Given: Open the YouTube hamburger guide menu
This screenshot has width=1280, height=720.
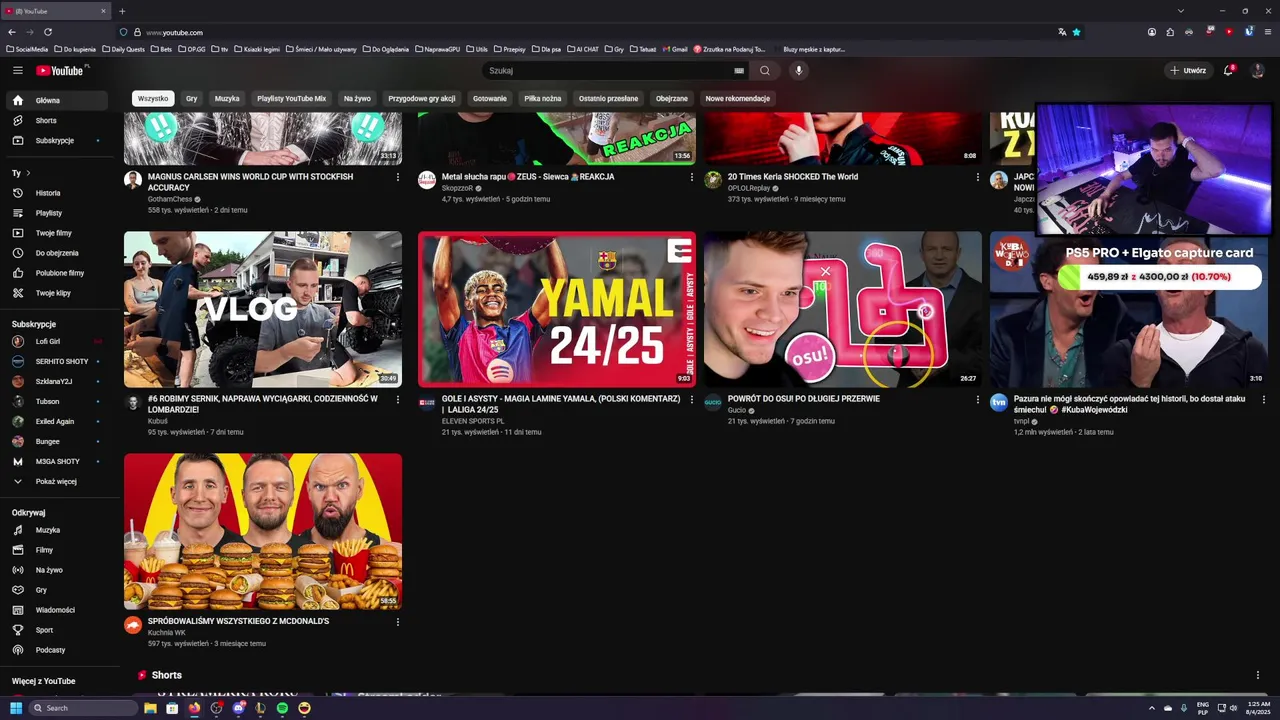Looking at the screenshot, I should pyautogui.click(x=17, y=70).
